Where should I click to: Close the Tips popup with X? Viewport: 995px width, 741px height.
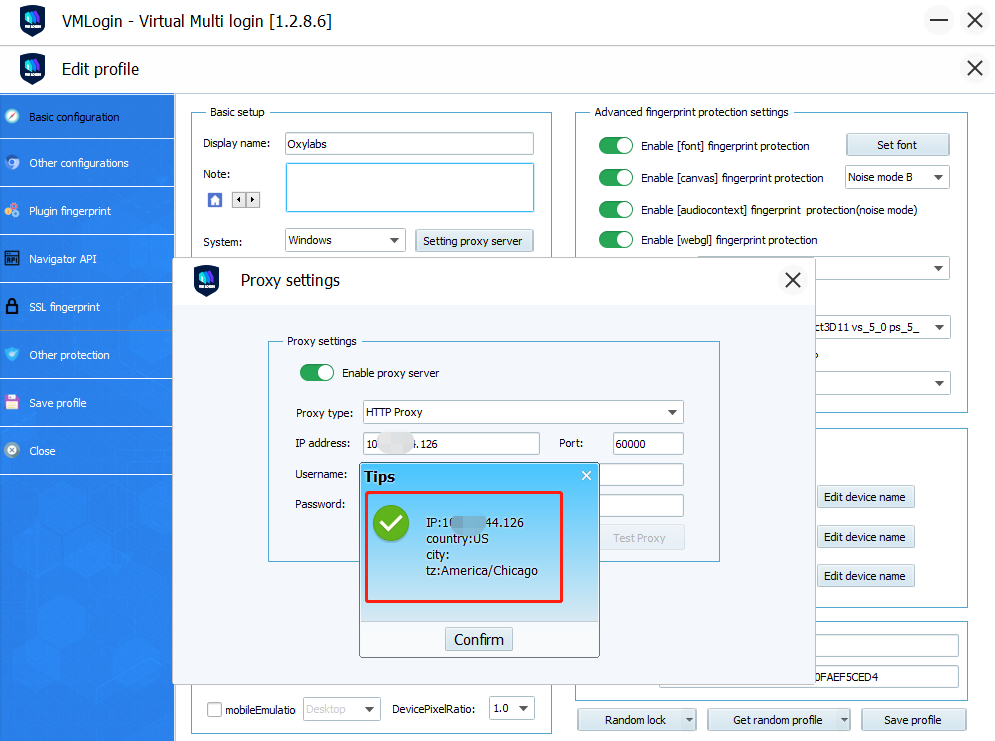click(586, 475)
